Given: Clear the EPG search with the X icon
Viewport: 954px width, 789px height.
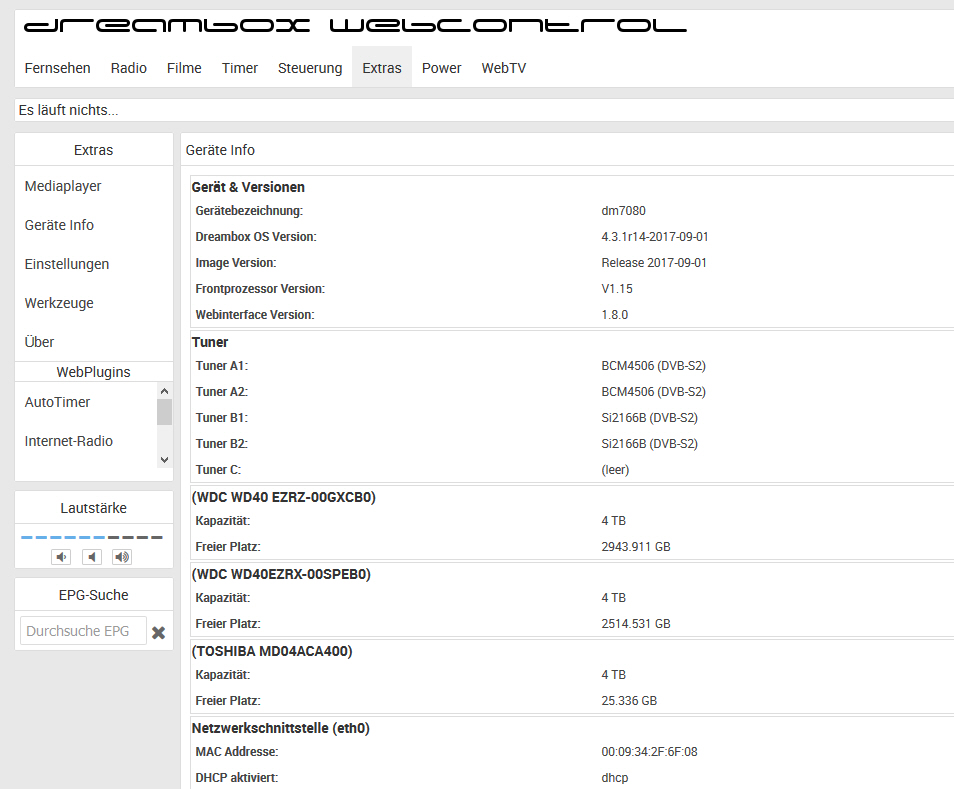Looking at the screenshot, I should pos(158,632).
